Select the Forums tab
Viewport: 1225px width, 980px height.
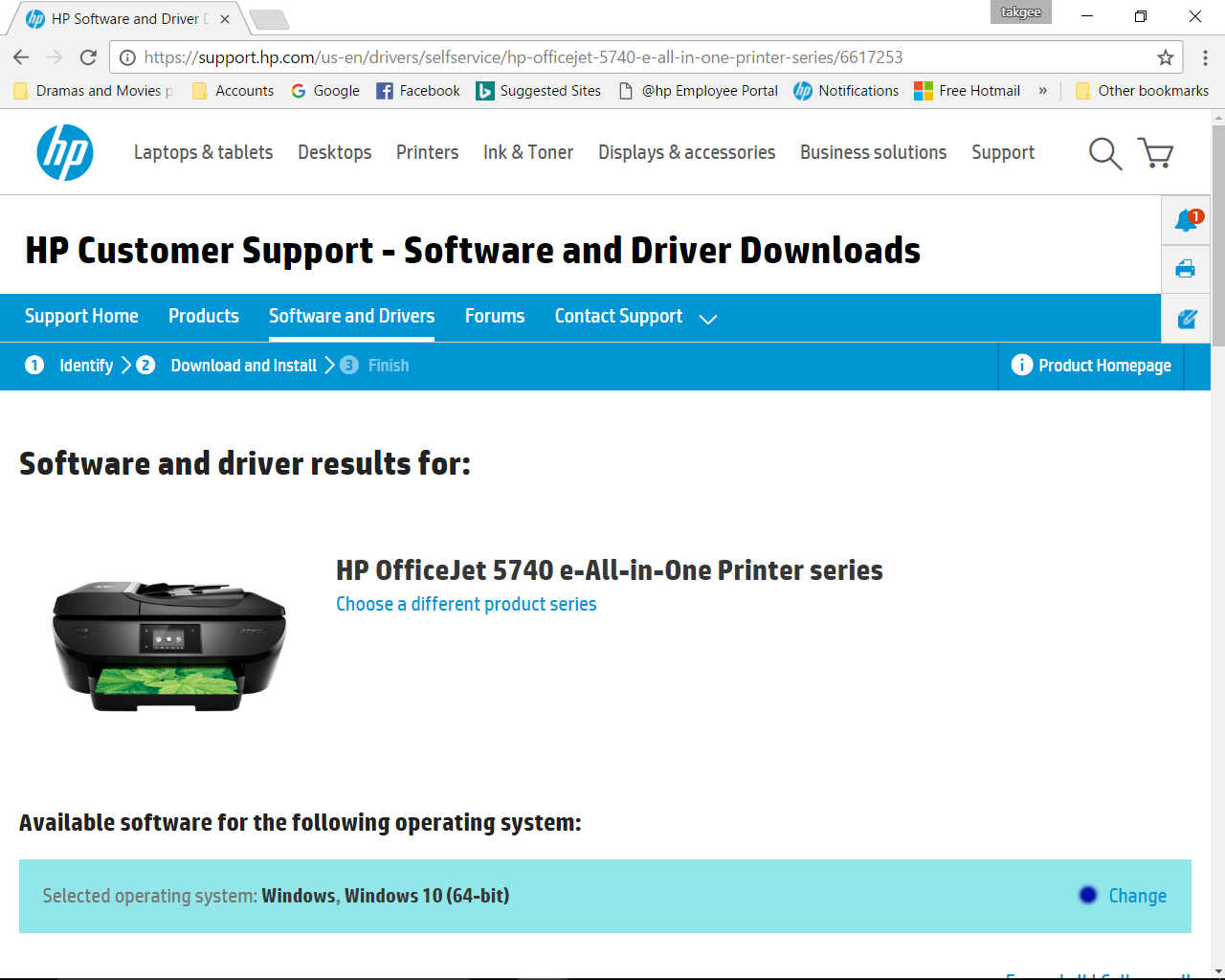[494, 316]
